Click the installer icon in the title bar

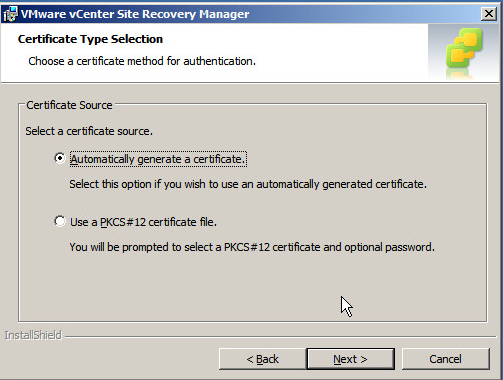point(10,14)
